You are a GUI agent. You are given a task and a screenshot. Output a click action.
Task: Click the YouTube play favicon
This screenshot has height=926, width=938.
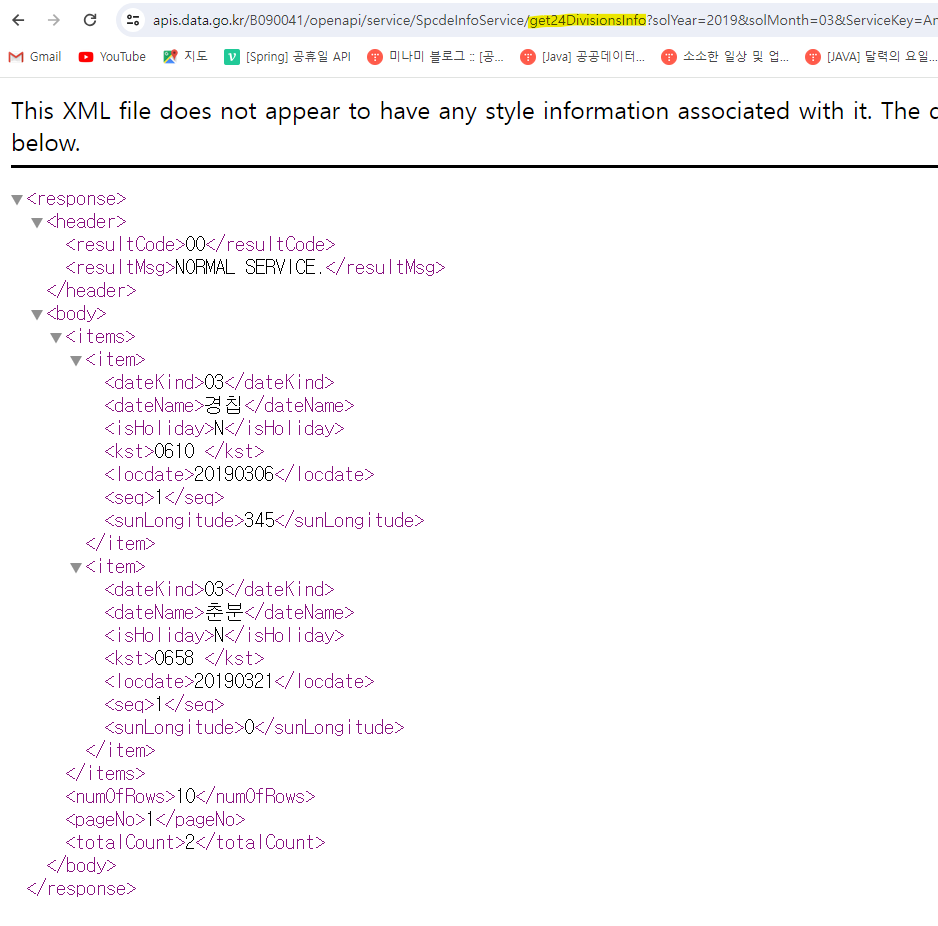tap(86, 57)
